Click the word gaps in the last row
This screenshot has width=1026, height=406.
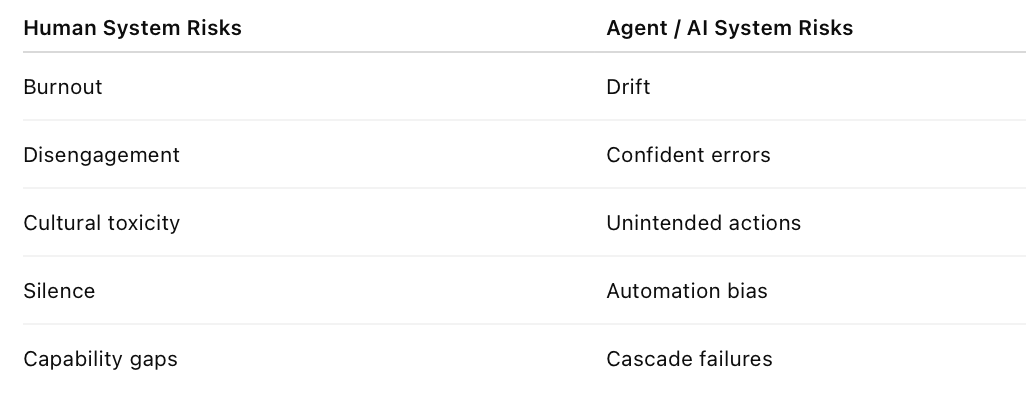pos(153,359)
